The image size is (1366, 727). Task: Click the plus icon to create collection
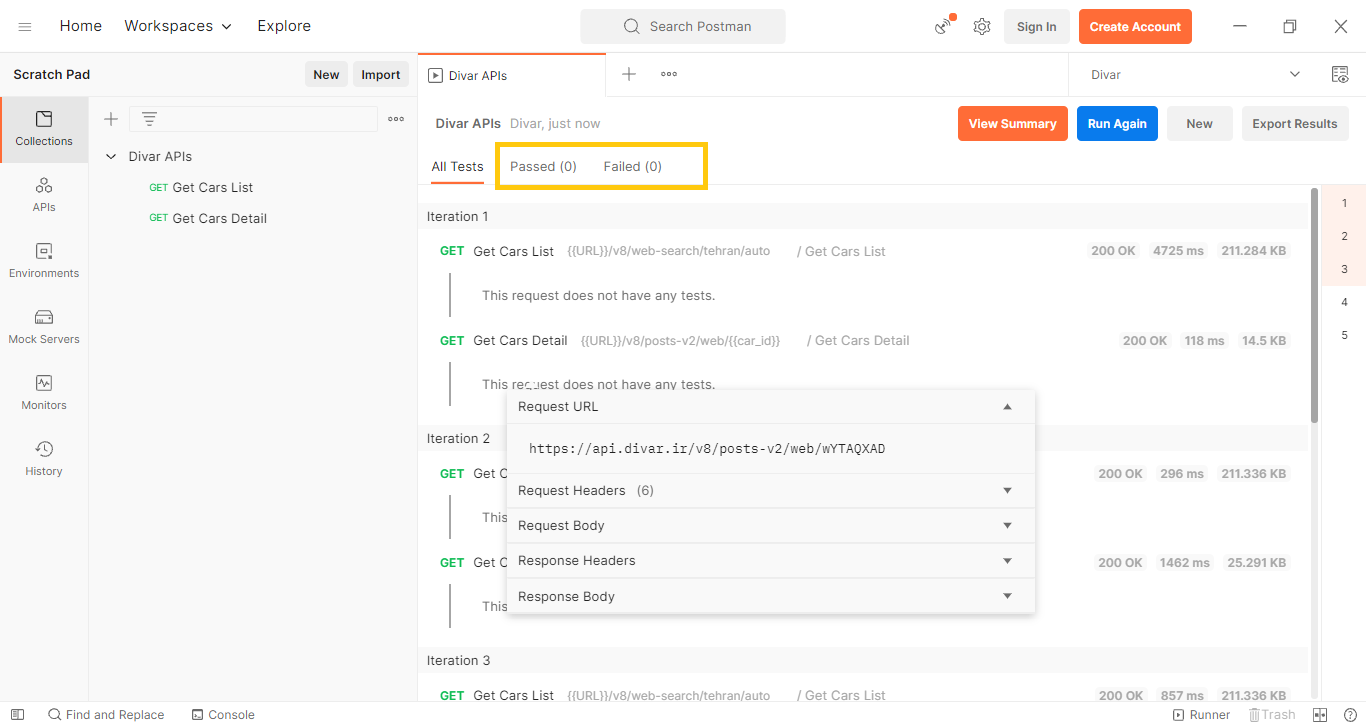[111, 119]
